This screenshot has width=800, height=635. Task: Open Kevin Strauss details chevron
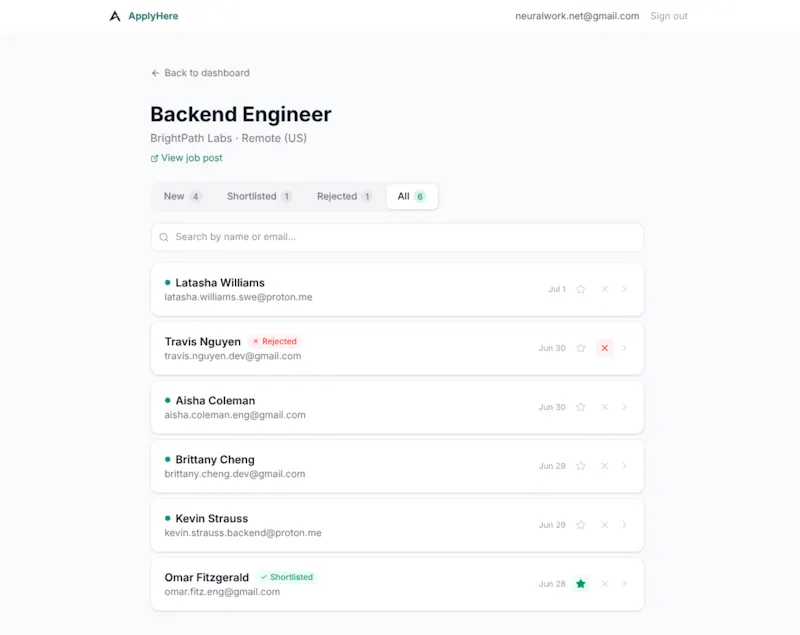(x=624, y=525)
